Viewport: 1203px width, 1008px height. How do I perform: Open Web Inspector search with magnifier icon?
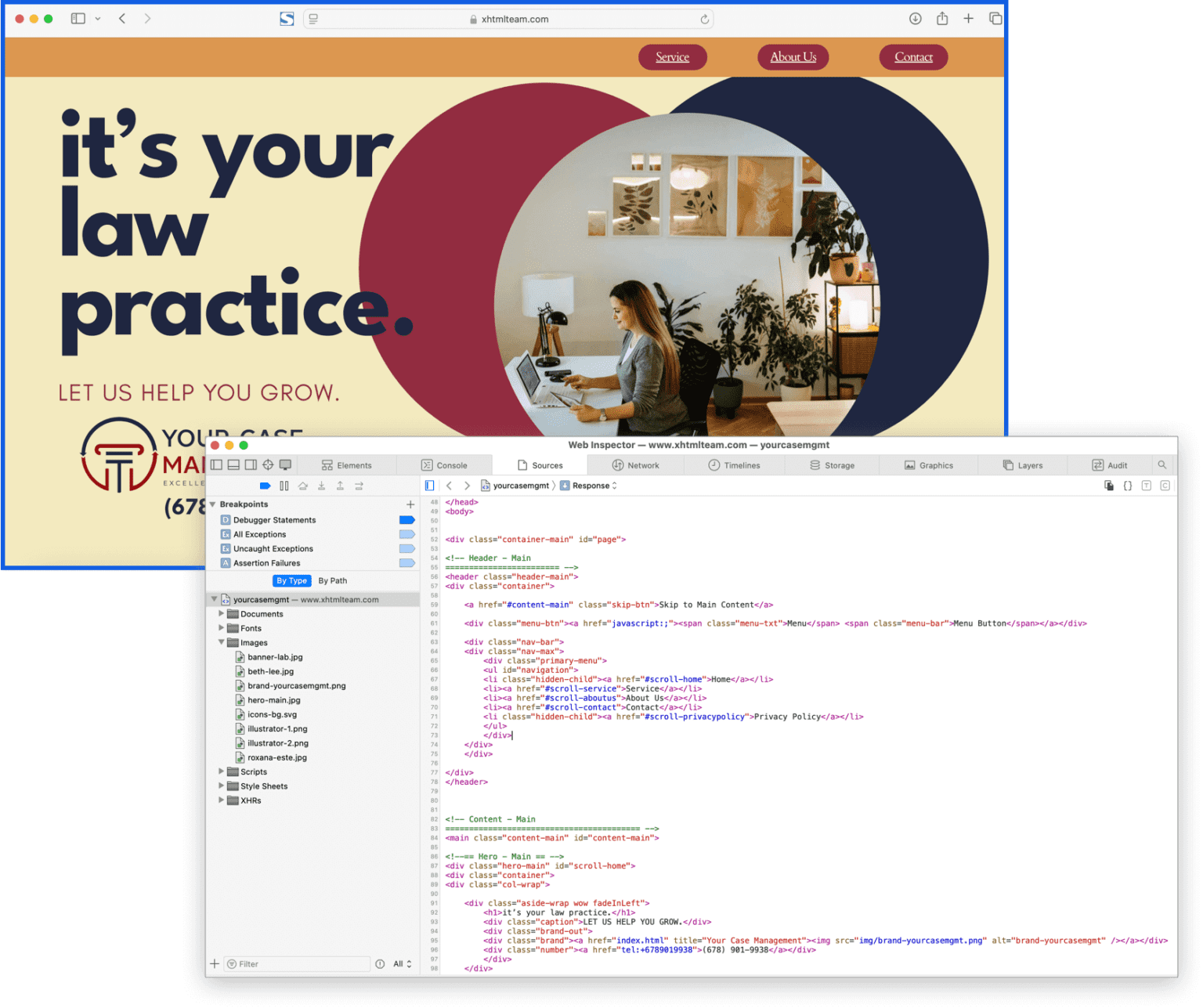(x=1162, y=464)
